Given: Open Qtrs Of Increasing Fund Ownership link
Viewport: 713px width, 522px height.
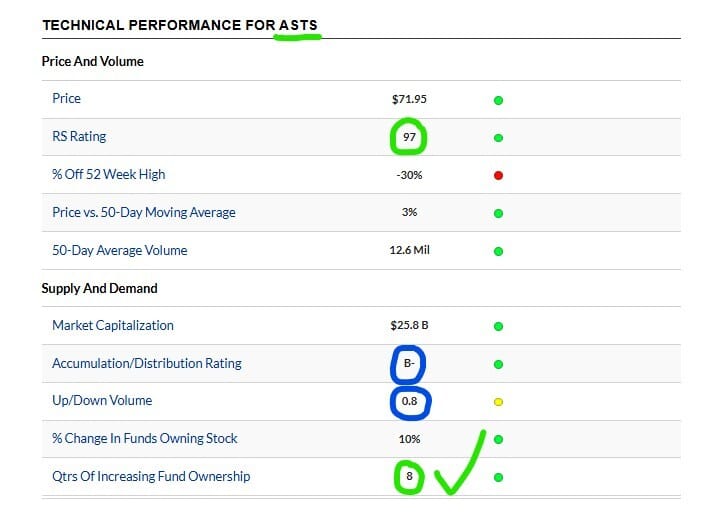Looking at the screenshot, I should pos(151,476).
